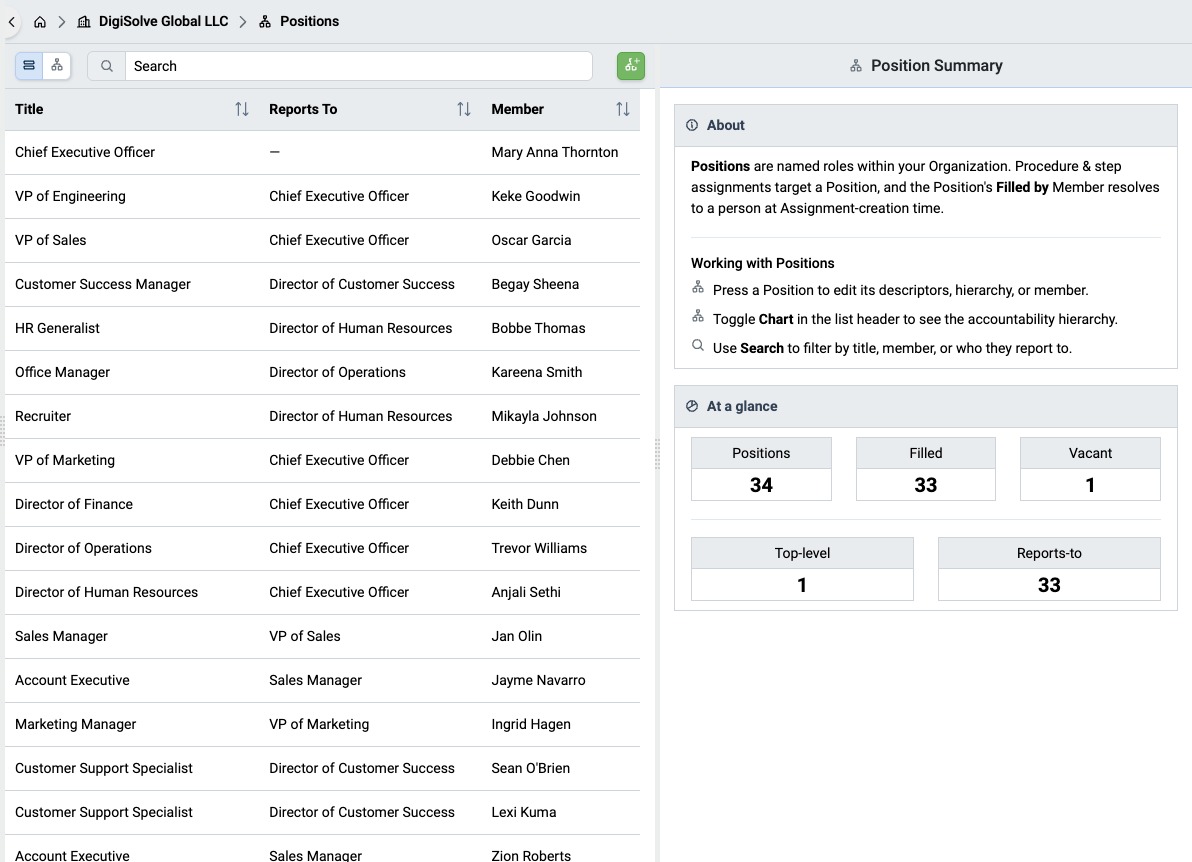Viewport: 1192px width, 862px height.
Task: Click the About section info icon
Action: [692, 125]
